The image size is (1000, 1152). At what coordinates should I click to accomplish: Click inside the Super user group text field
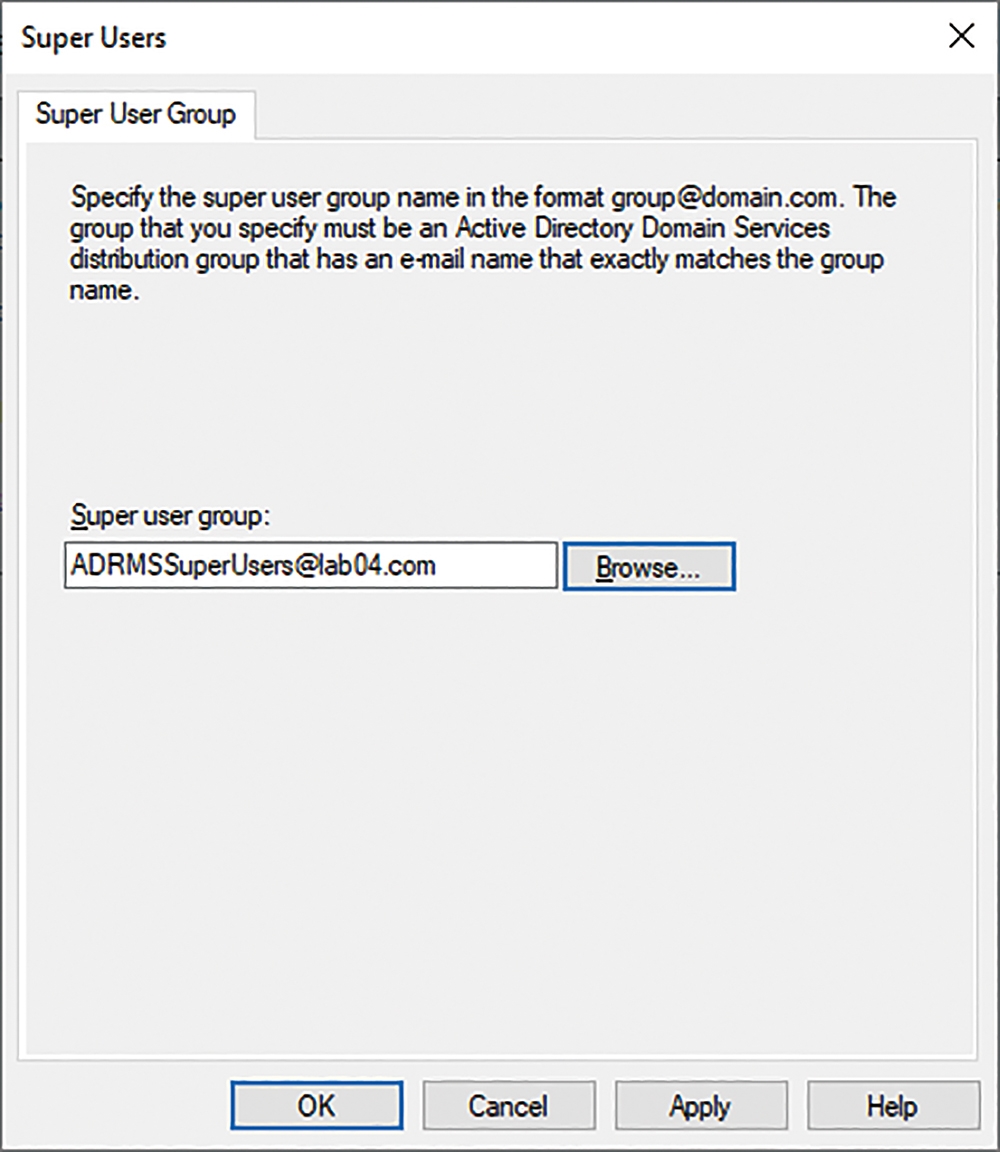(x=311, y=566)
